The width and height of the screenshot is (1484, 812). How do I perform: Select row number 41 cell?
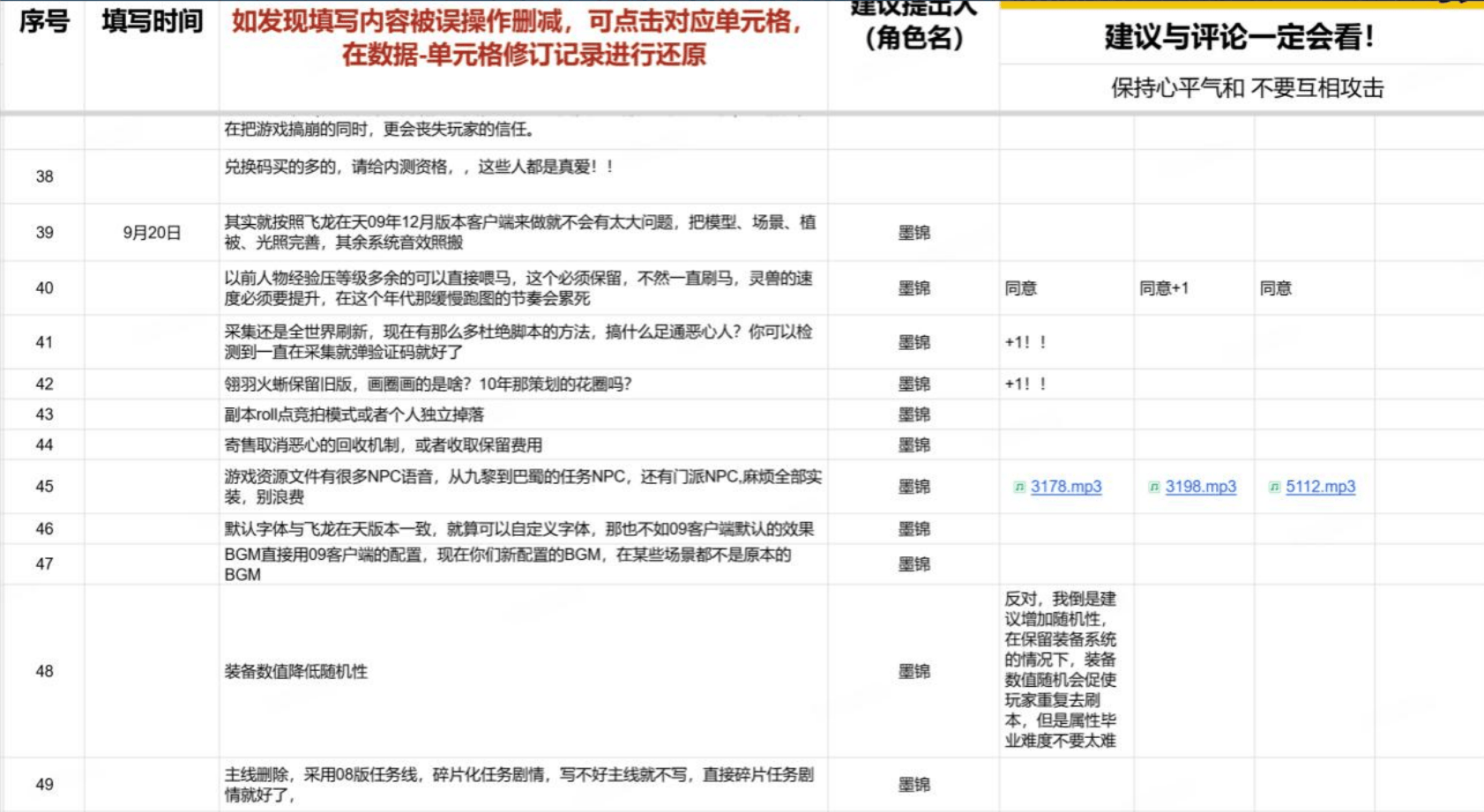click(44, 342)
